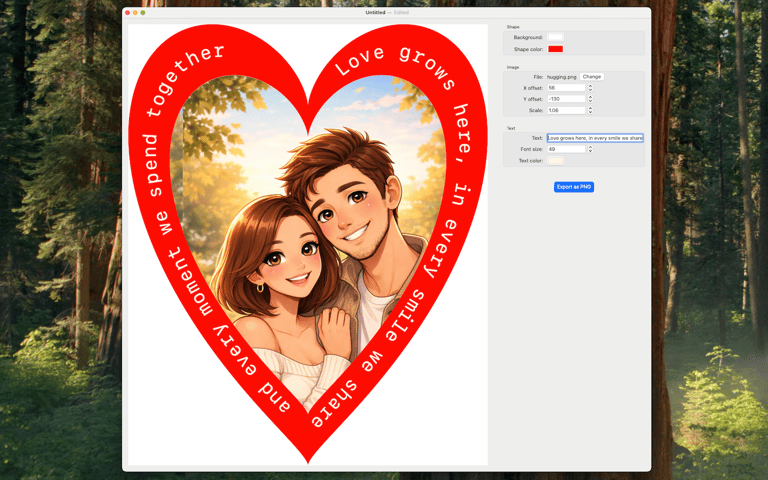Click the Change image file button
The image size is (768, 480).
592,77
